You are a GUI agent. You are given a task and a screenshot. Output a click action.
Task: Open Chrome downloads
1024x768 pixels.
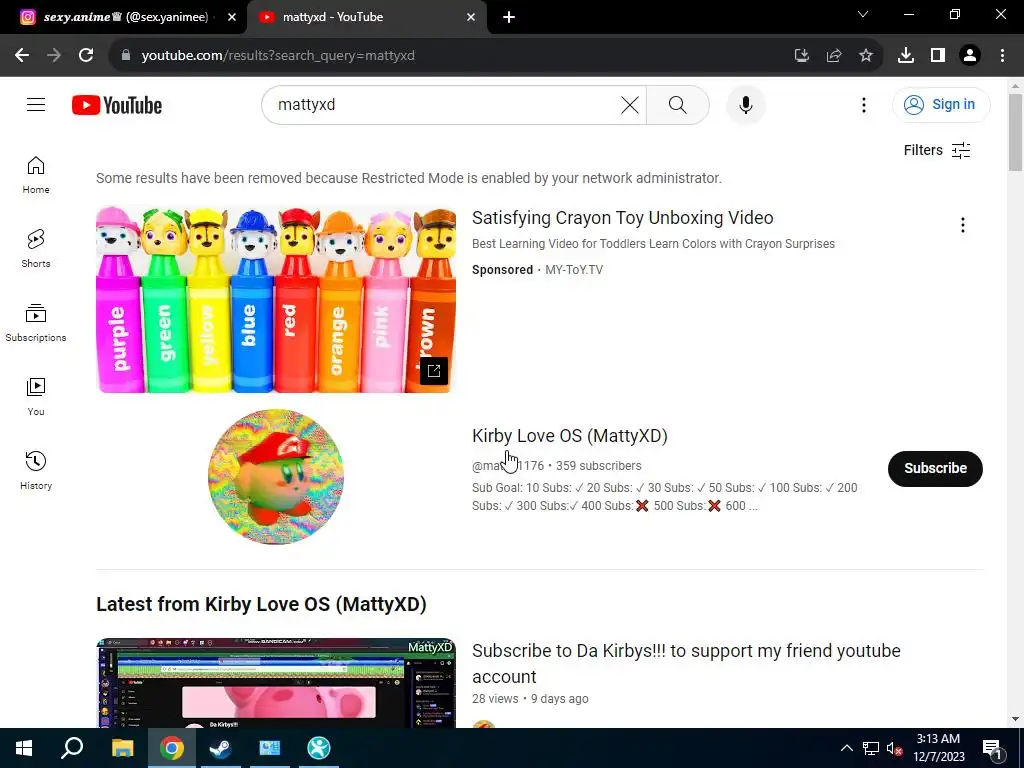point(906,56)
